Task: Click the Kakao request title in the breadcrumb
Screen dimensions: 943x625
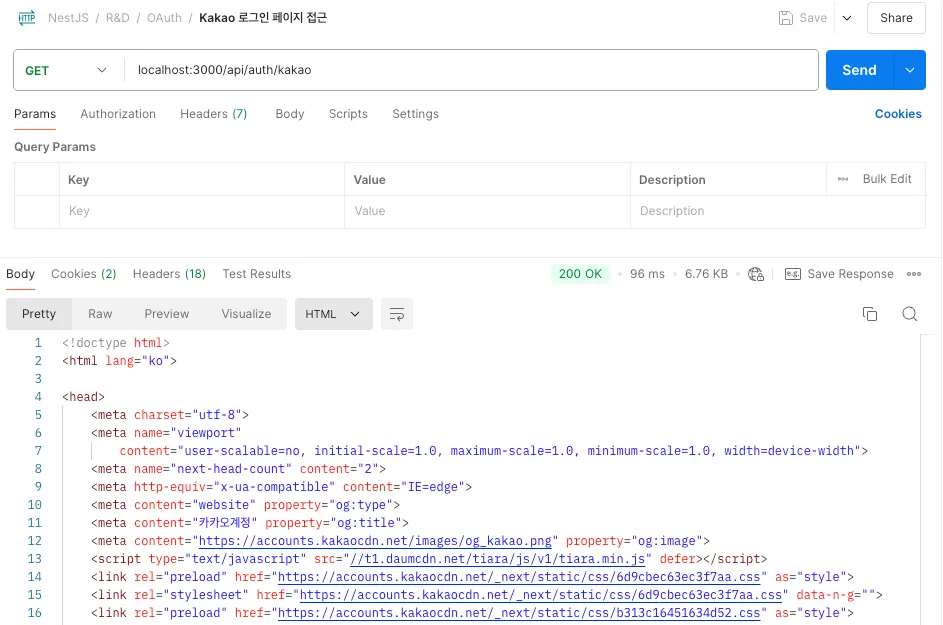Action: [263, 17]
